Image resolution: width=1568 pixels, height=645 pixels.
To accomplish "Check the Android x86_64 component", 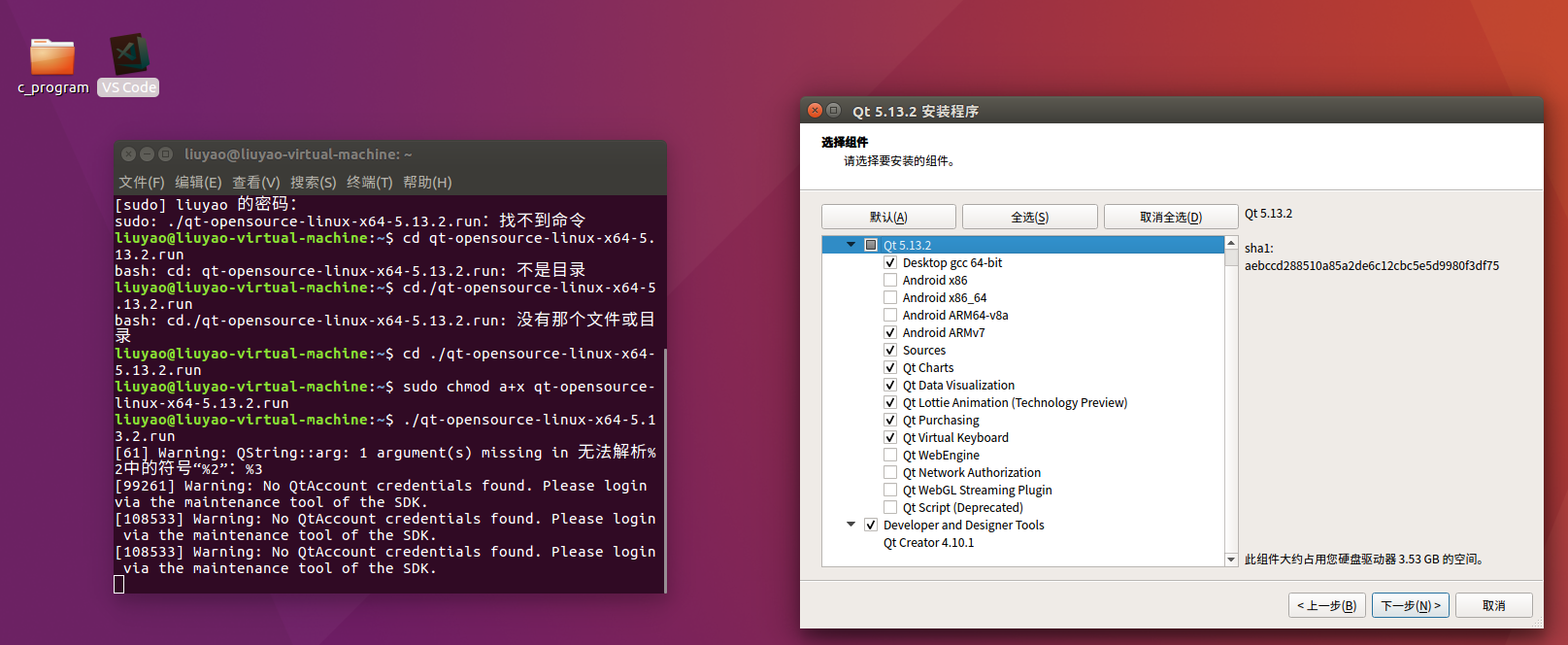I will coord(890,298).
